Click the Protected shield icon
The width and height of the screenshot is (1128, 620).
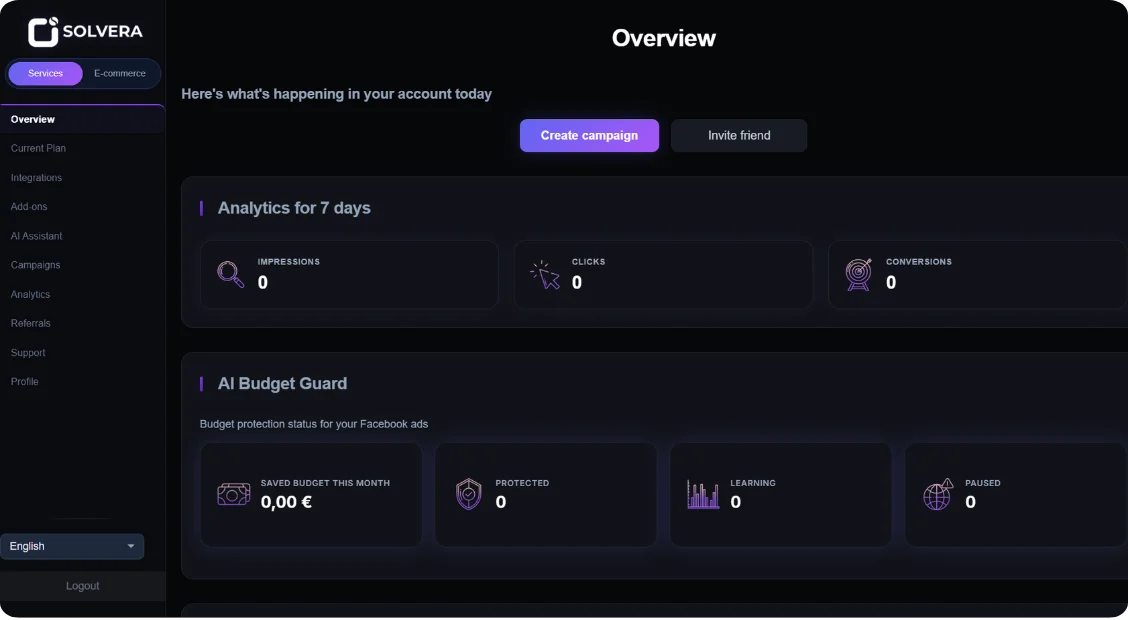(469, 494)
